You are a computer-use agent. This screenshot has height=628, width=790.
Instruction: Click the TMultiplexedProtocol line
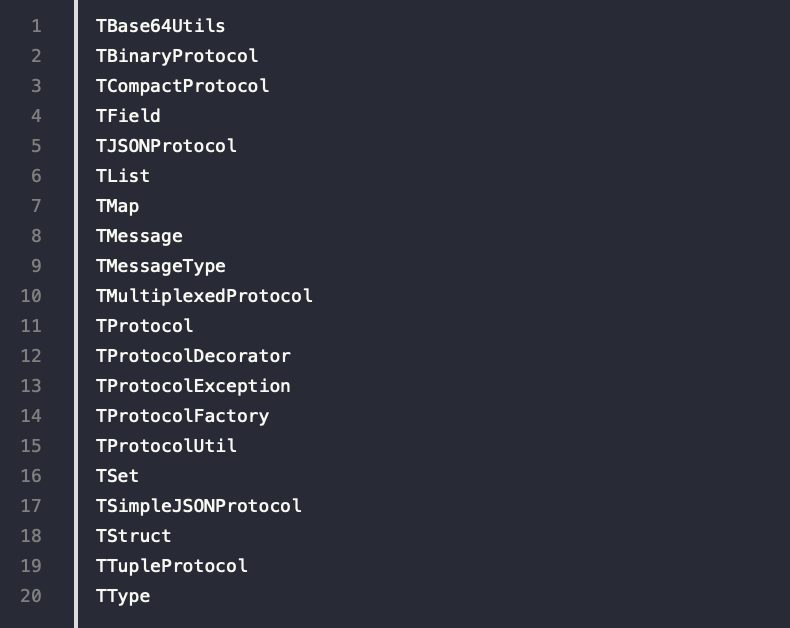[x=204, y=296]
